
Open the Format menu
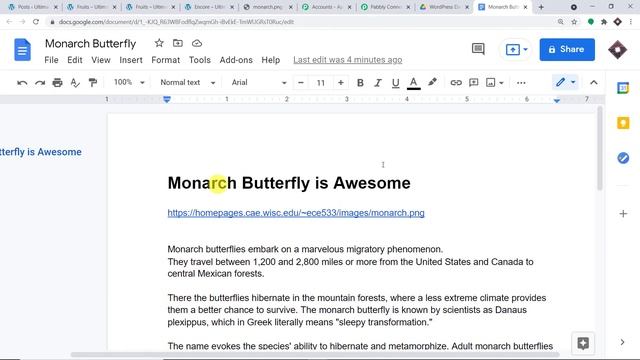(x=165, y=60)
